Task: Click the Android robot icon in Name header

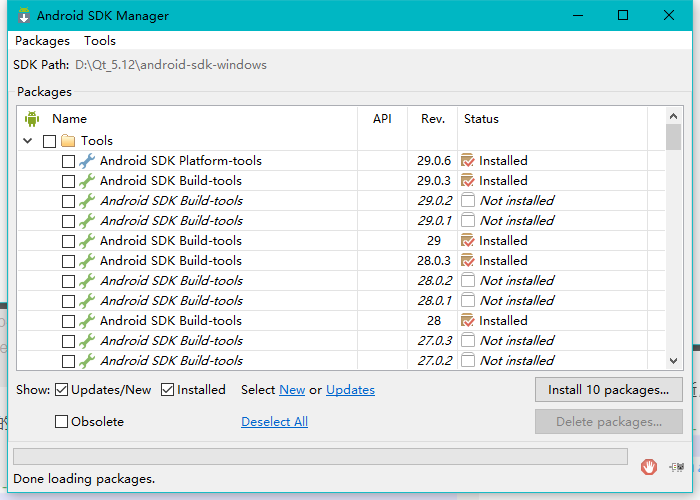Action: click(x=32, y=119)
